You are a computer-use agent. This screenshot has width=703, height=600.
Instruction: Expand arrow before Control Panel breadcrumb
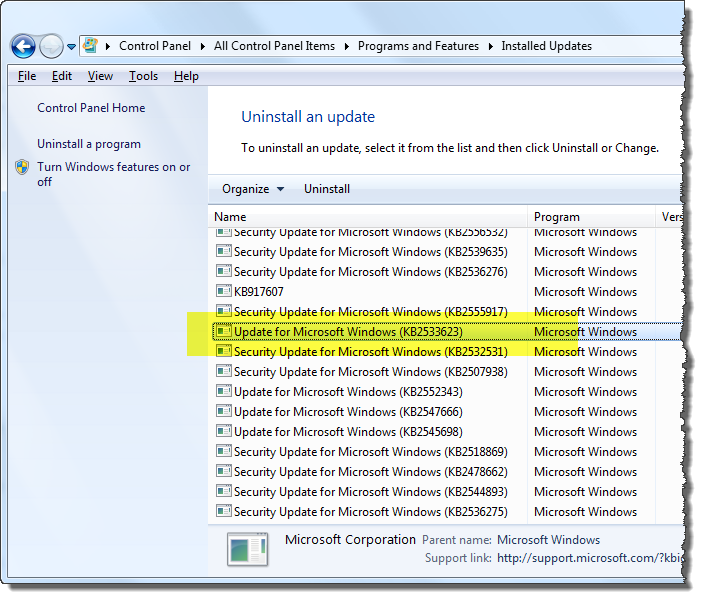click(108, 46)
